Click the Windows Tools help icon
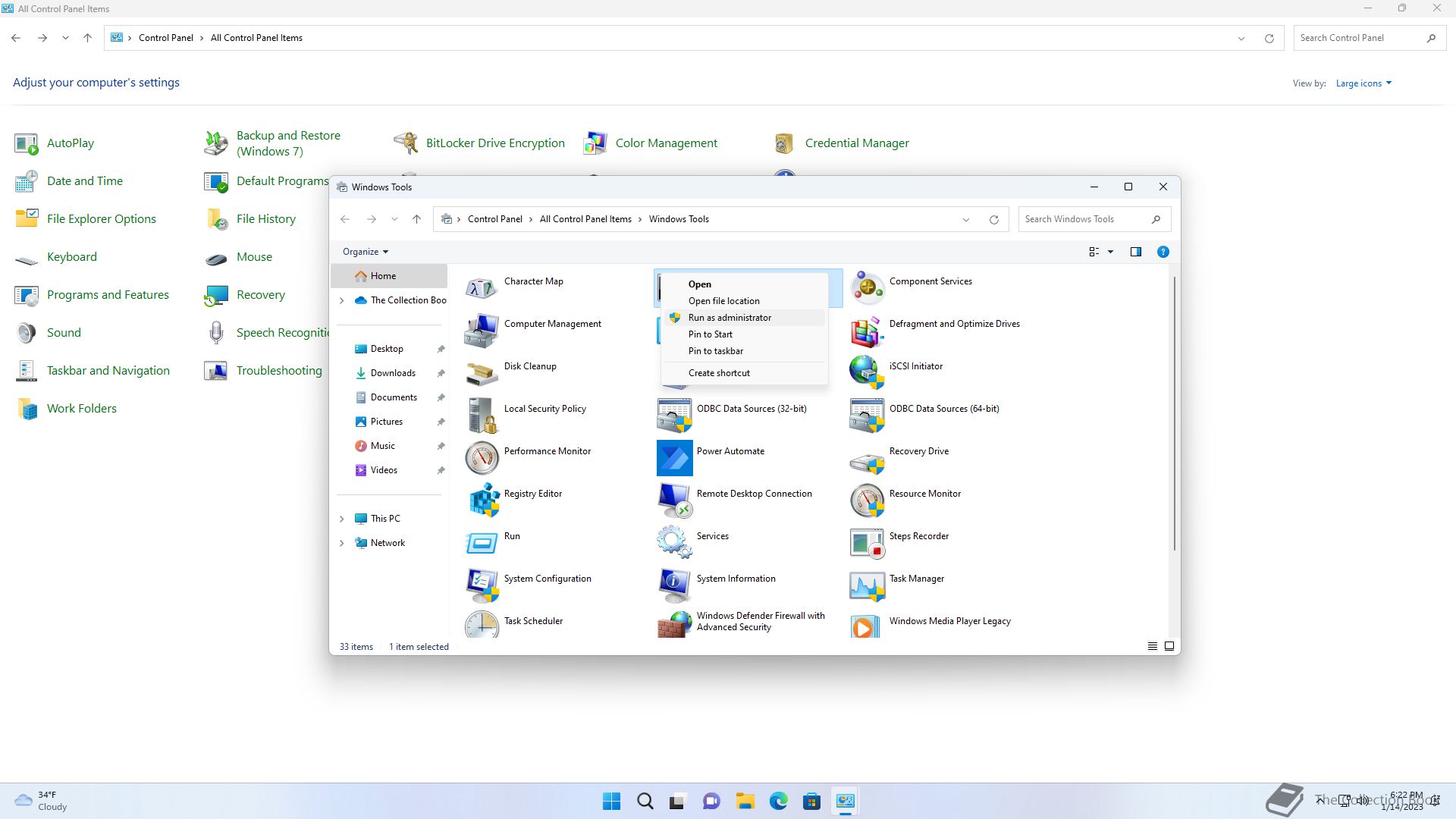1456x819 pixels. click(1163, 252)
